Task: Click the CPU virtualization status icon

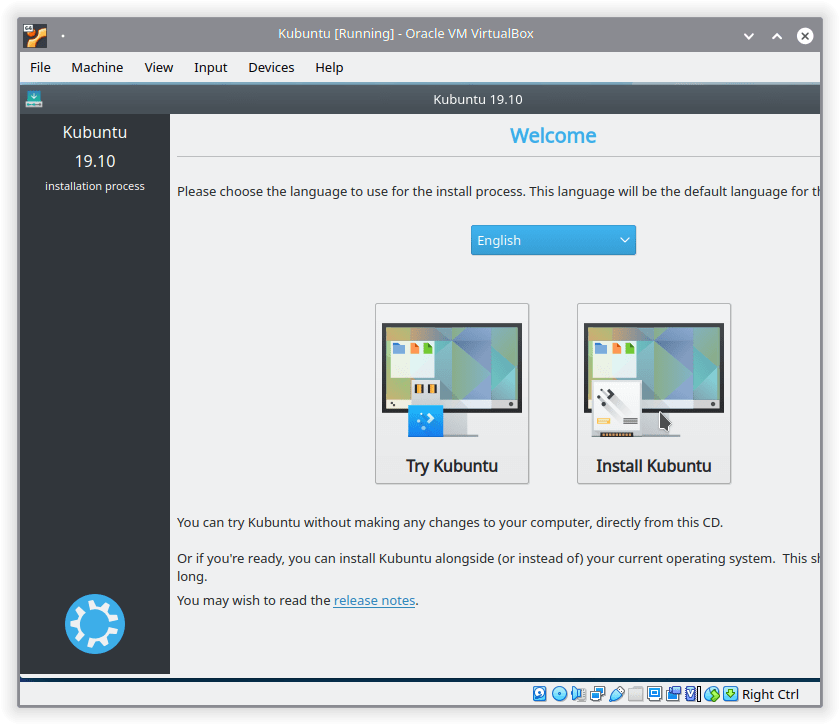Action: (692, 694)
